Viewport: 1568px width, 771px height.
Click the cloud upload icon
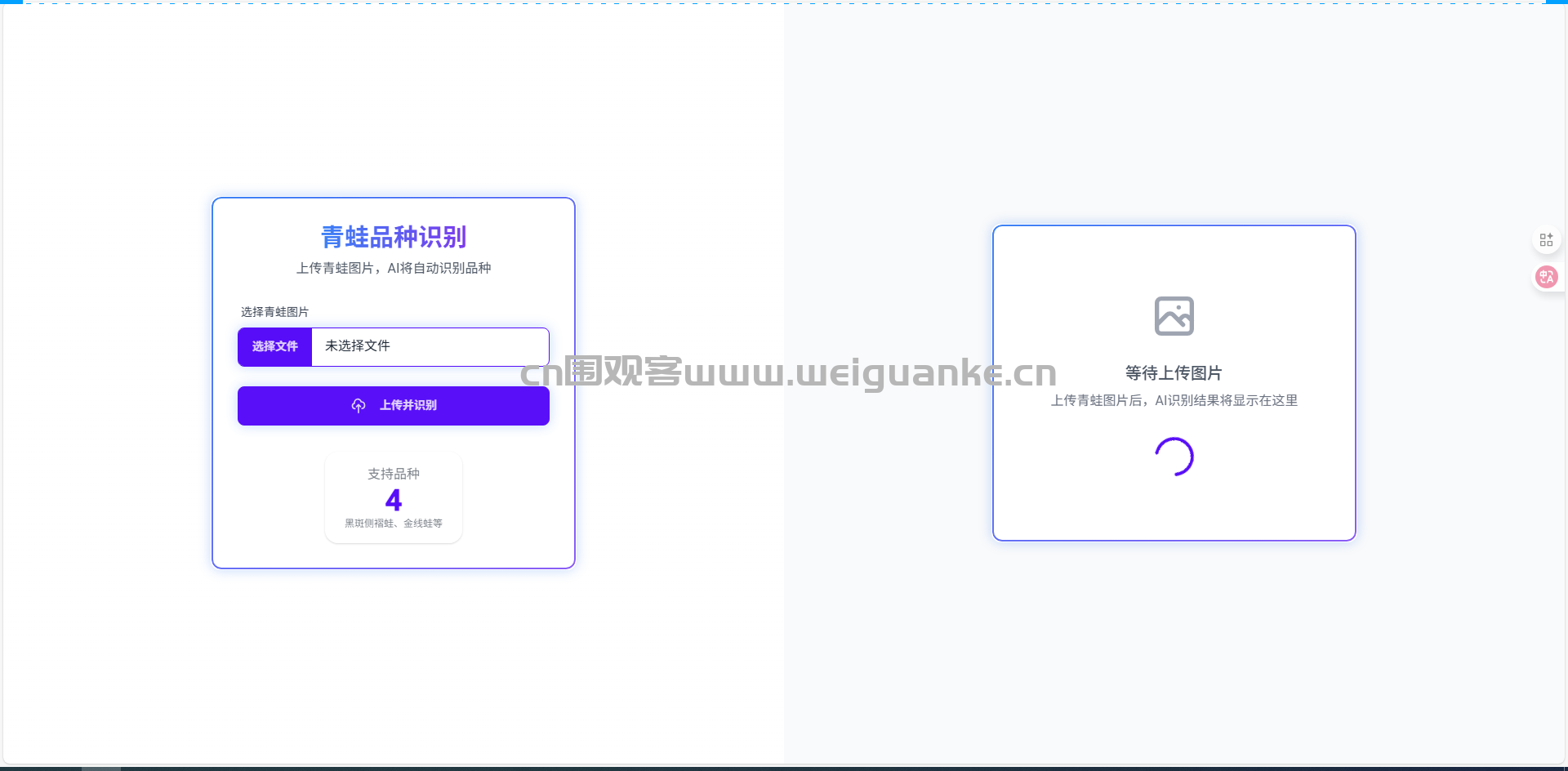pos(359,406)
